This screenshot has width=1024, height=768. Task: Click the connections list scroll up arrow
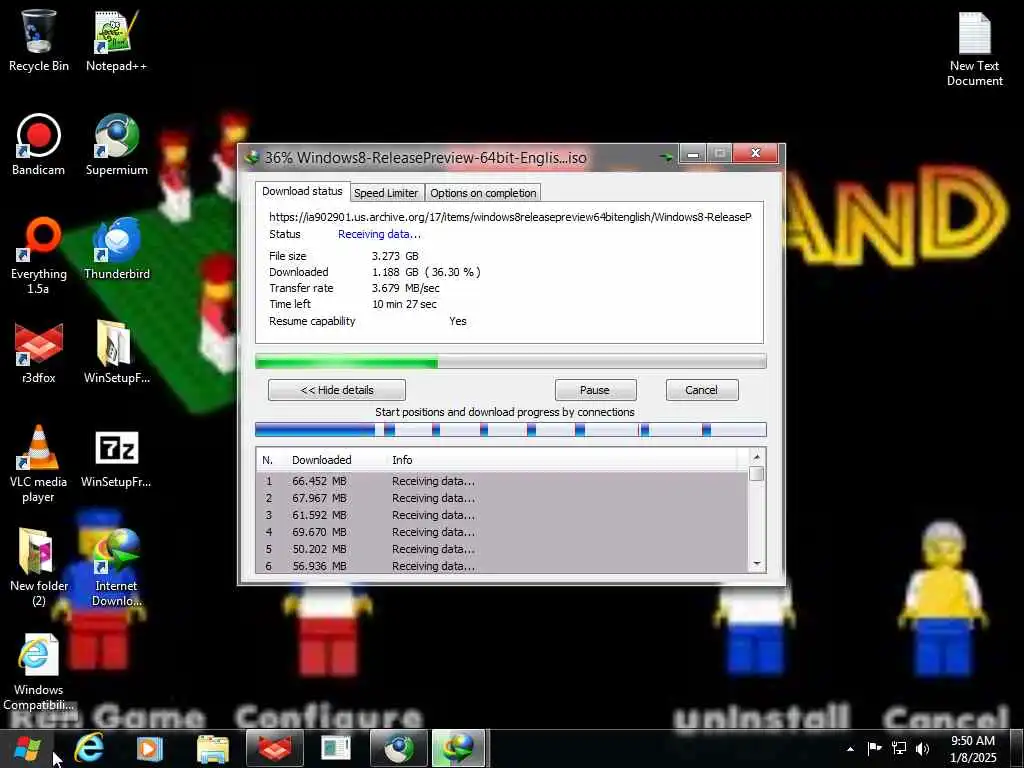[x=757, y=456]
